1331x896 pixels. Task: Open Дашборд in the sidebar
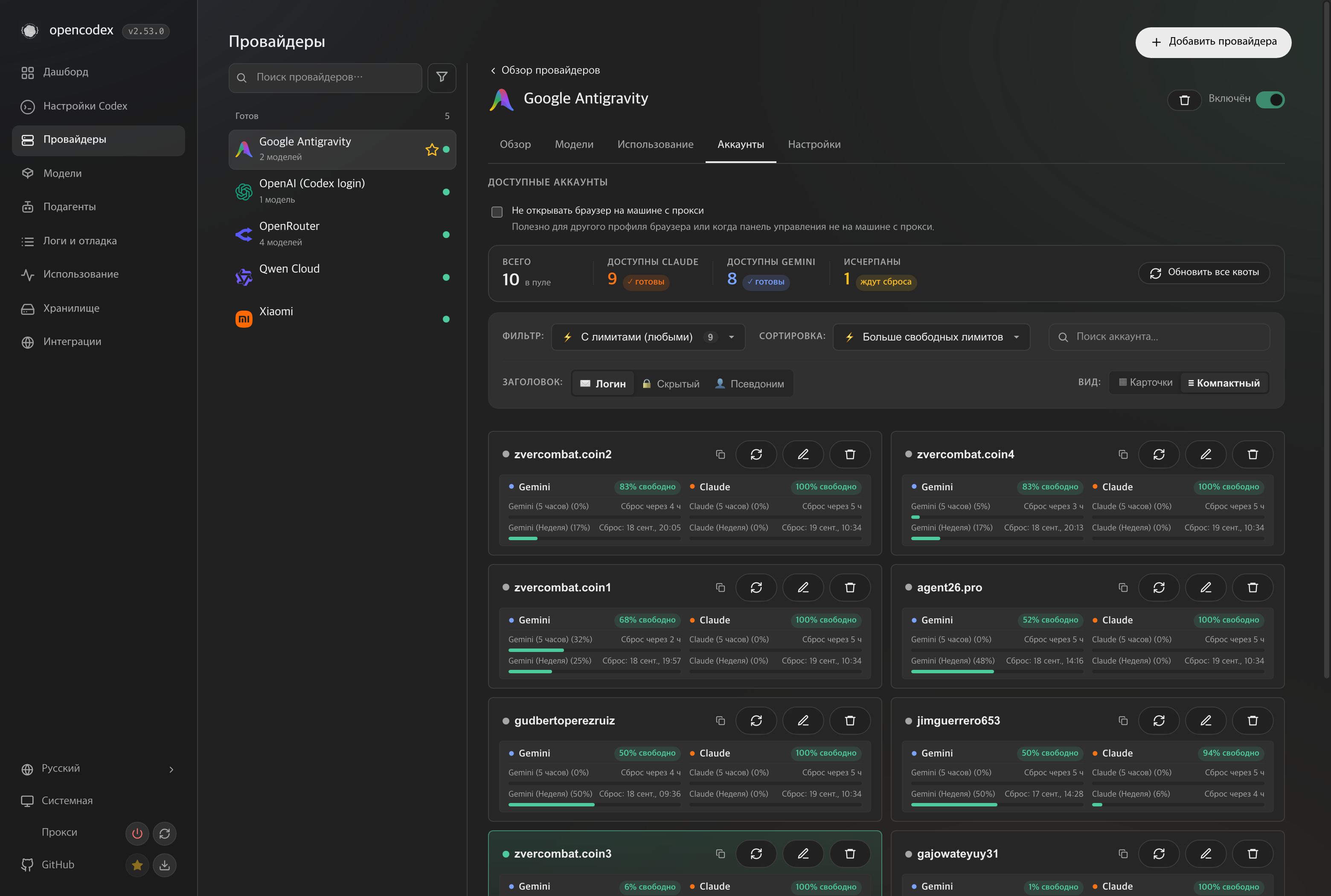click(x=98, y=73)
